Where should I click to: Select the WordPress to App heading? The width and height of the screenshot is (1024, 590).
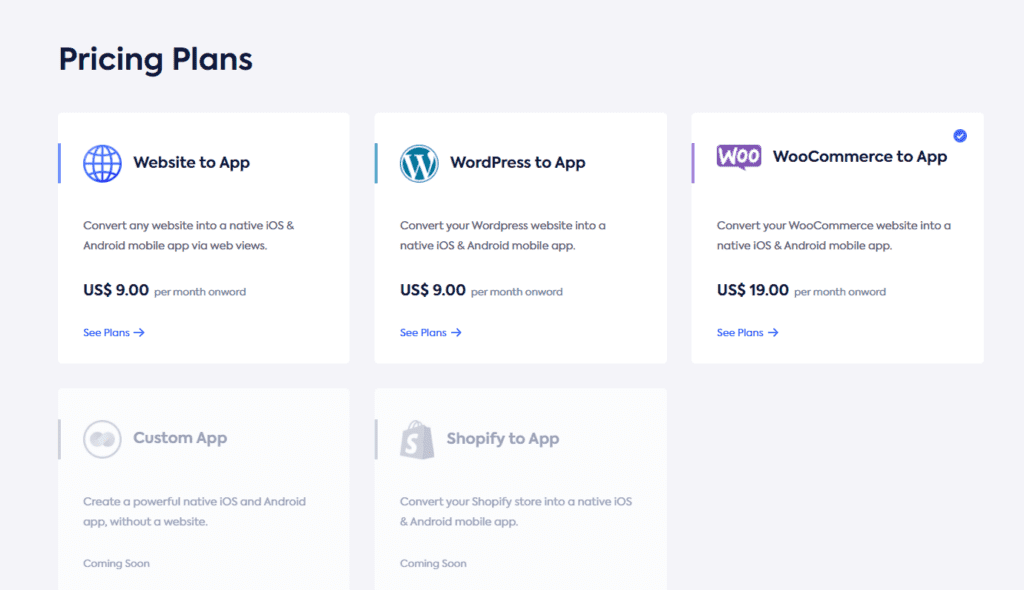tap(517, 163)
